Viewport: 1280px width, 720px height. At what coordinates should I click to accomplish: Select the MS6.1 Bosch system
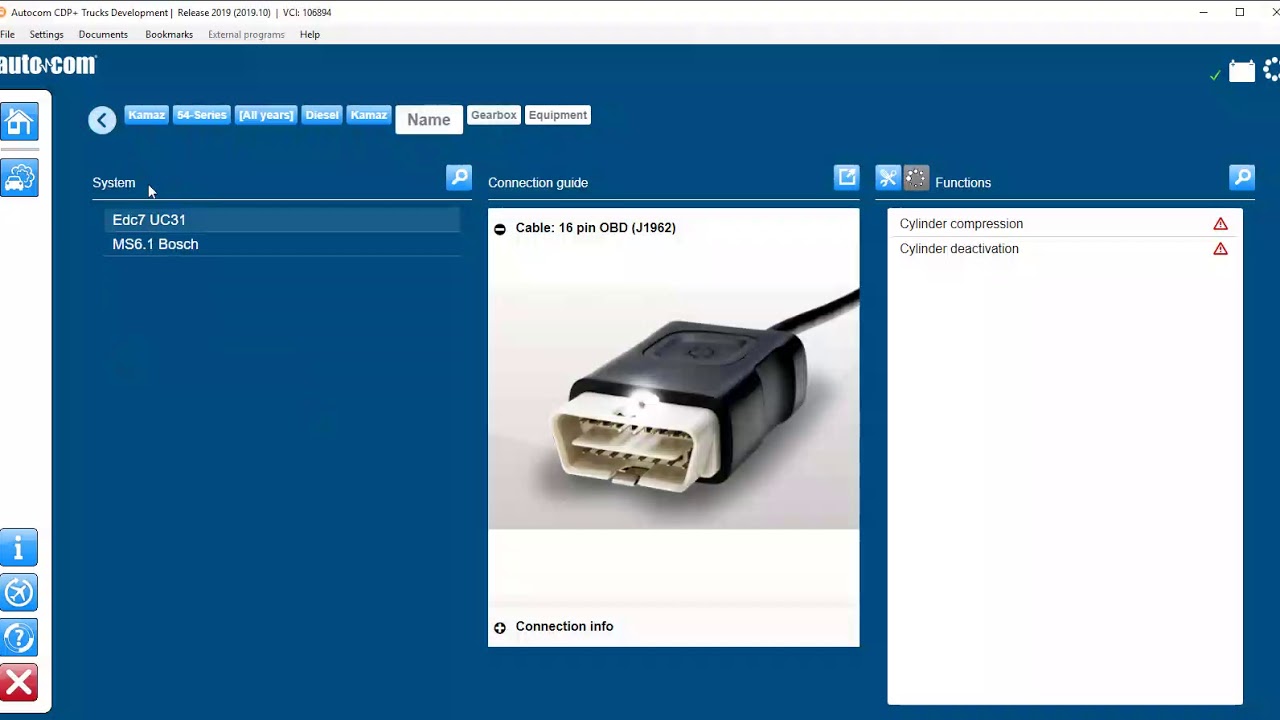tap(282, 244)
